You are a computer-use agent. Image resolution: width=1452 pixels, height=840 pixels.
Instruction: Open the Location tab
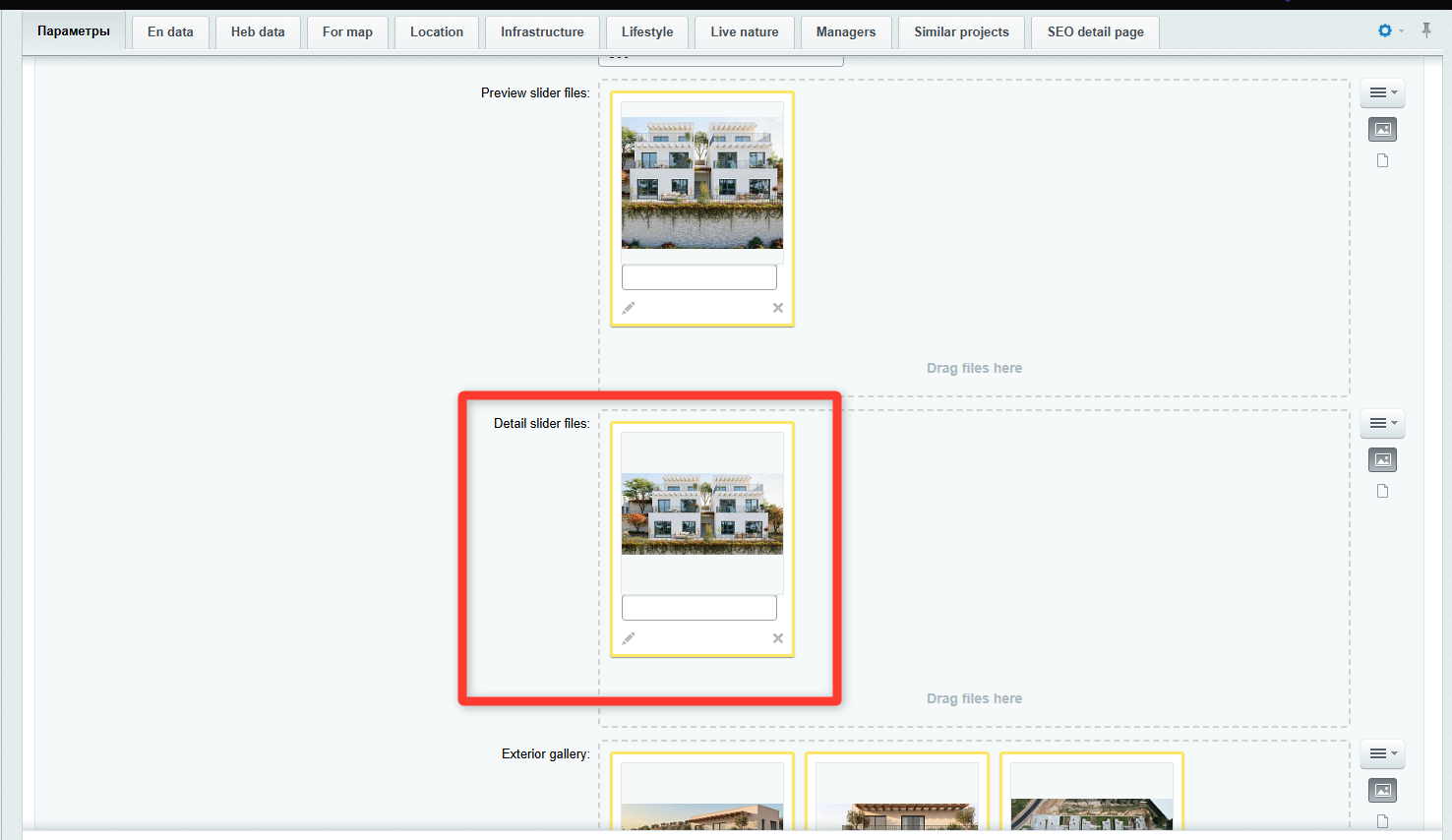(x=437, y=31)
